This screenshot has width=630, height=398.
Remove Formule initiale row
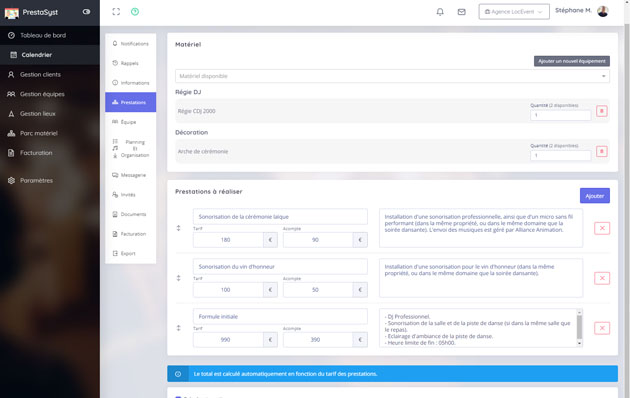pos(602,328)
